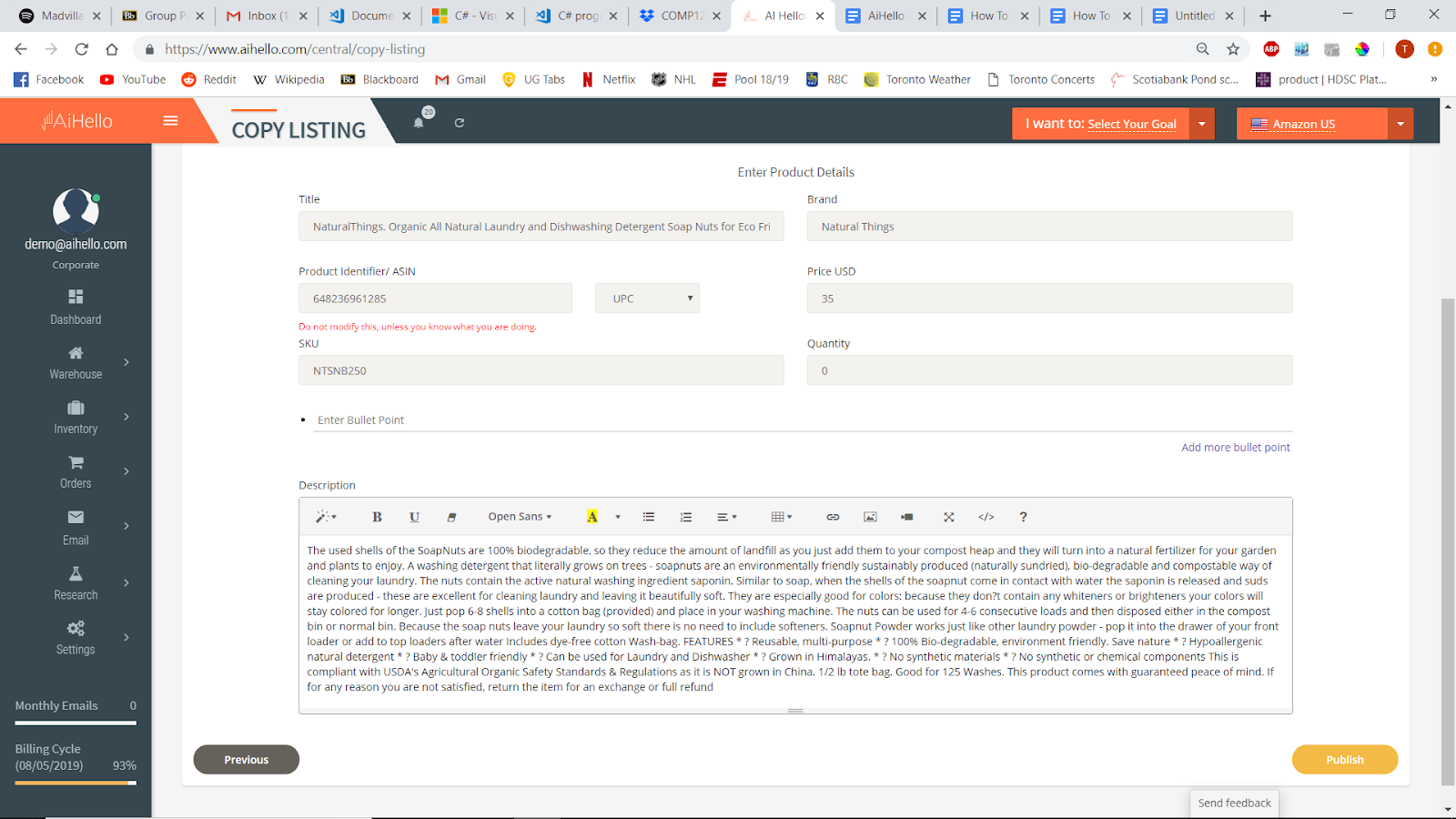Screen dimensions: 1456x819
Task: Apply the yellow highlight text color
Action: coord(592,517)
